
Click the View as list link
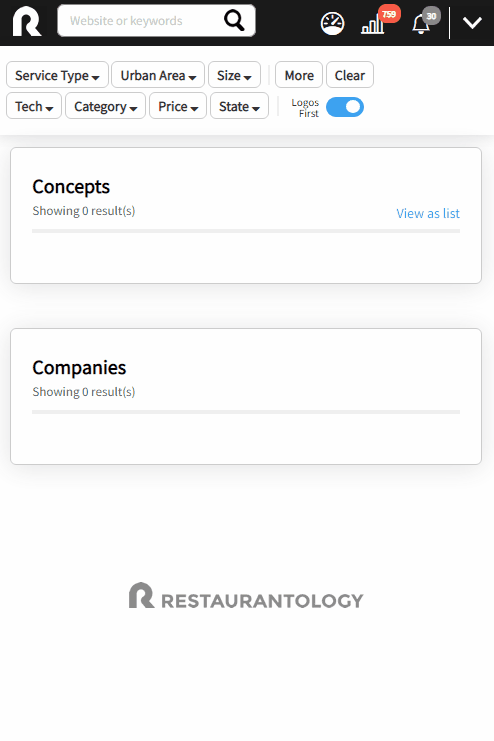click(428, 214)
